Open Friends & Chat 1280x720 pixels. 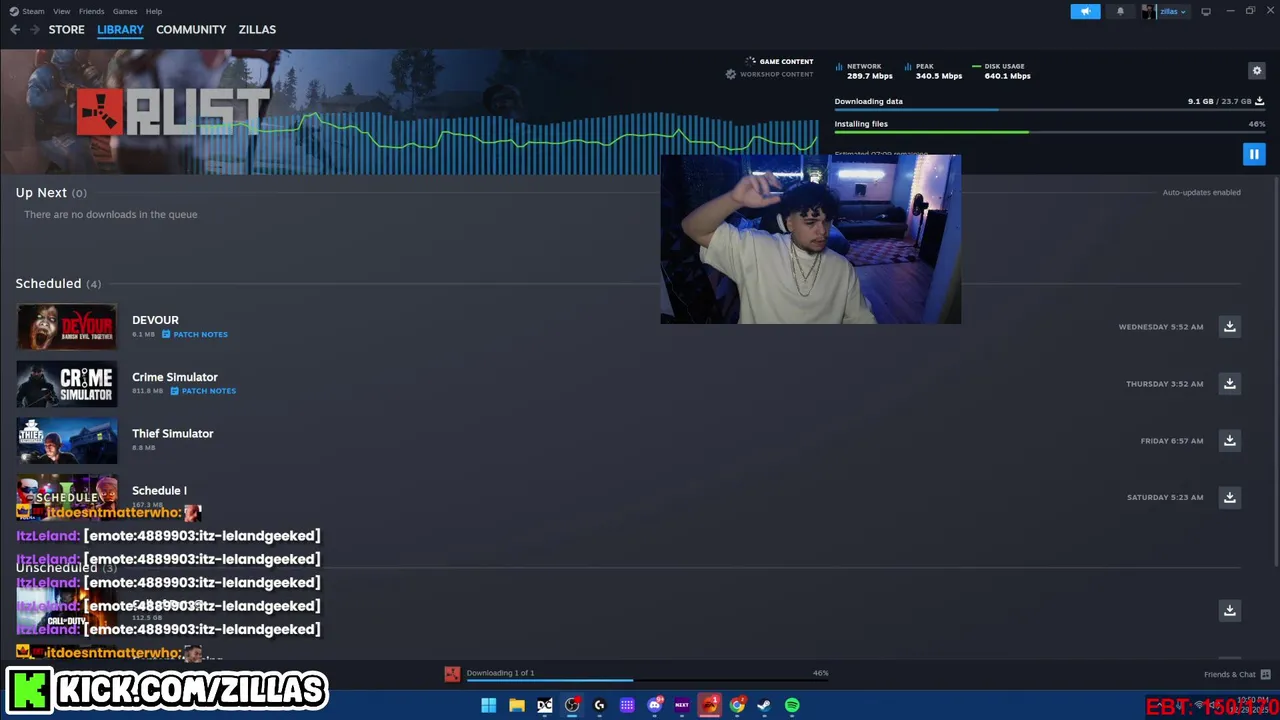(1237, 674)
